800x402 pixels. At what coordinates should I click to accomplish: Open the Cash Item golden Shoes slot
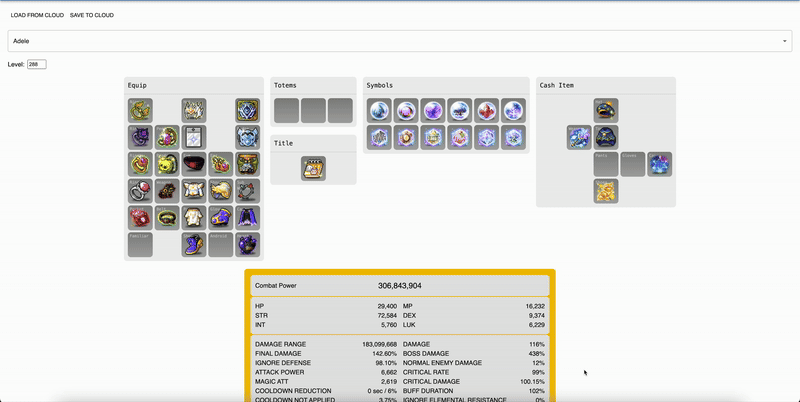606,191
